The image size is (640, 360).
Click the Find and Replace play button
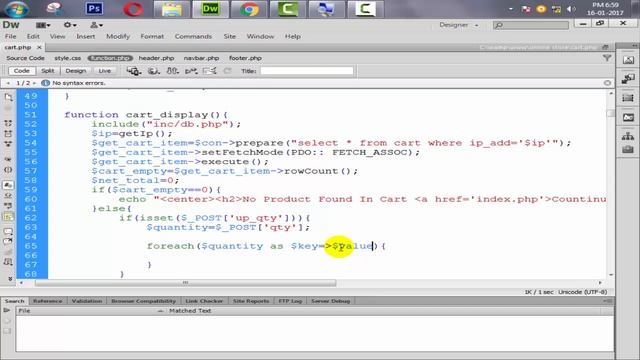pos(7,311)
